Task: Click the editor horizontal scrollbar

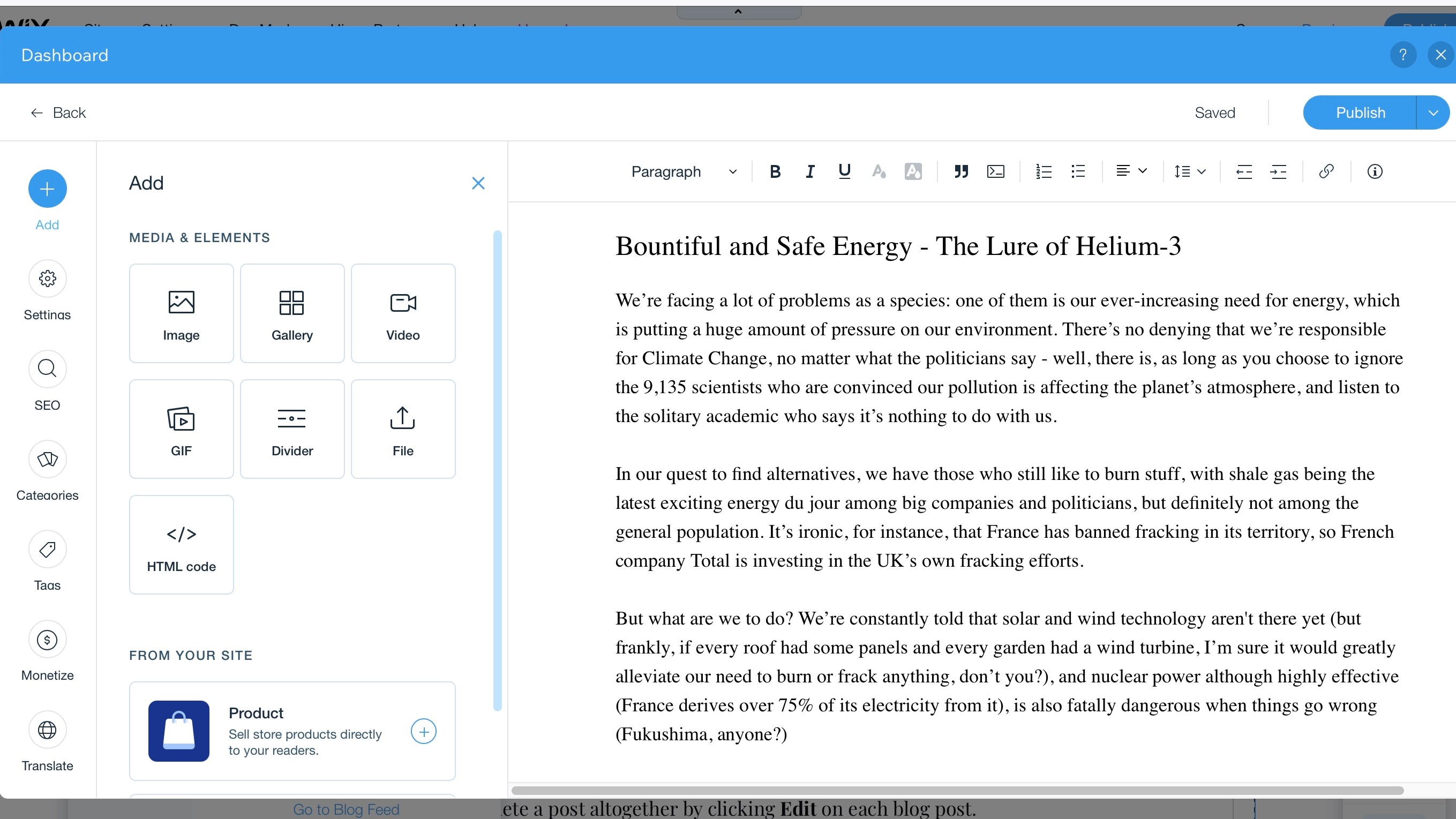Action: (957, 790)
